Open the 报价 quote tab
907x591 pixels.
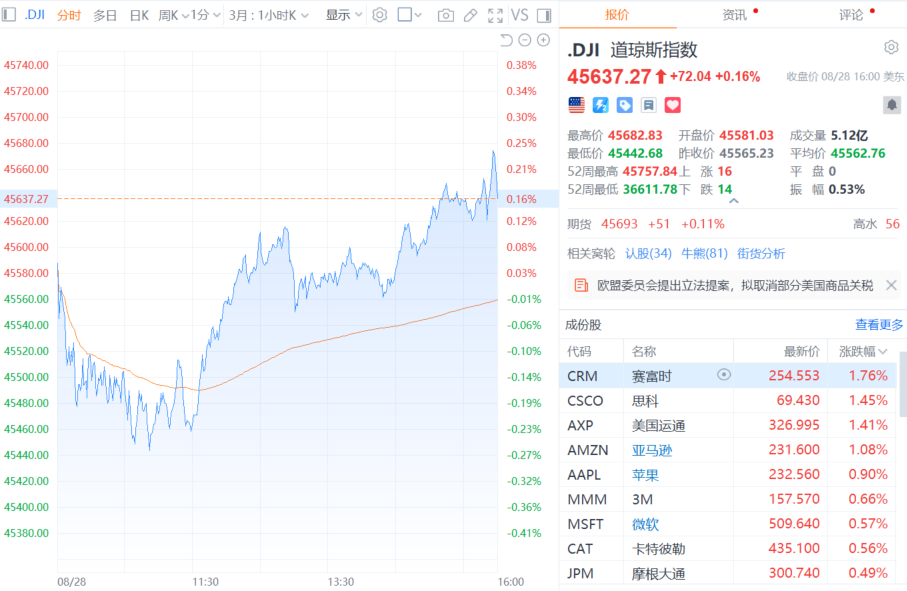point(617,14)
